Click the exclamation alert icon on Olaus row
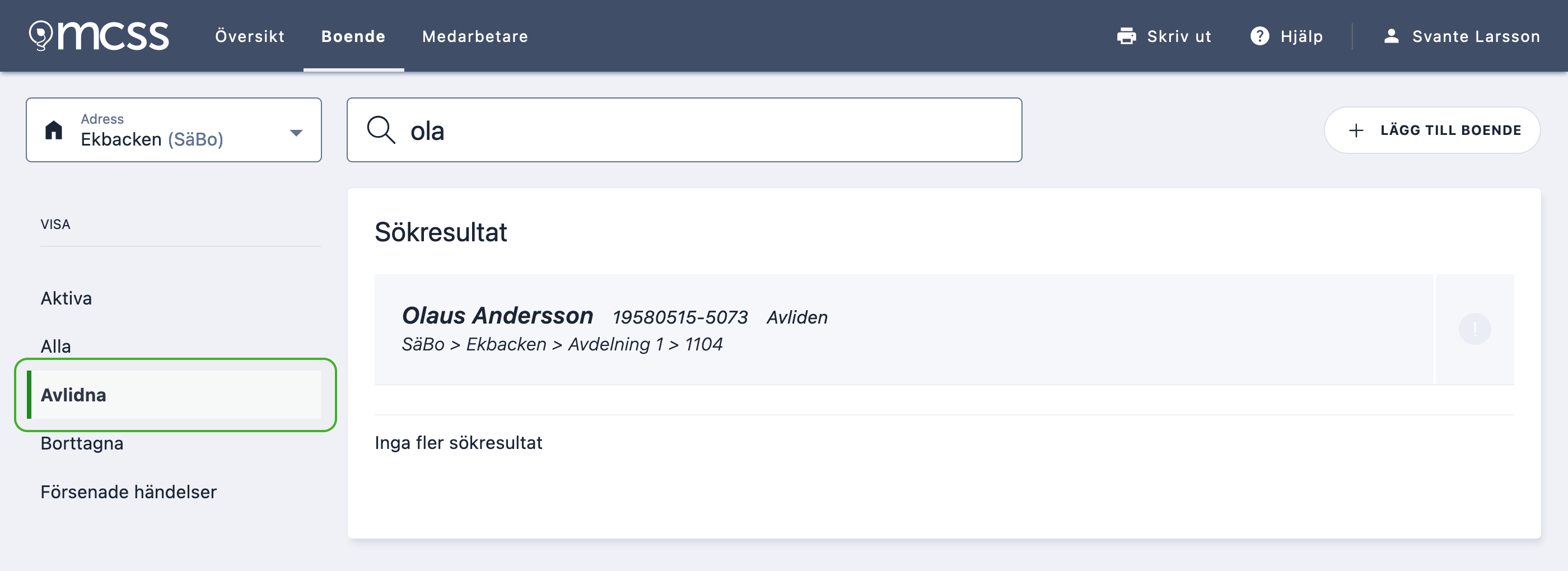Viewport: 1568px width, 571px height. tap(1474, 329)
